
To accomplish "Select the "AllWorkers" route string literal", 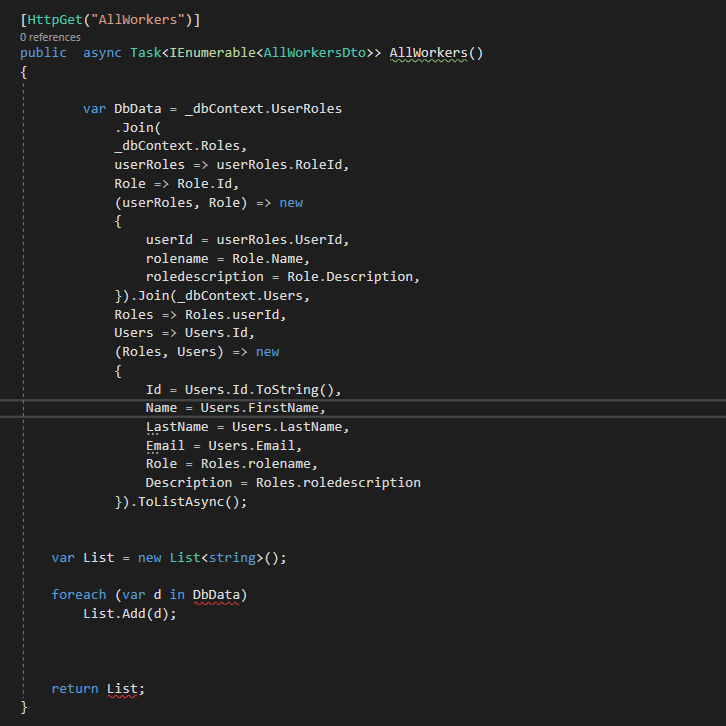I will [138, 19].
